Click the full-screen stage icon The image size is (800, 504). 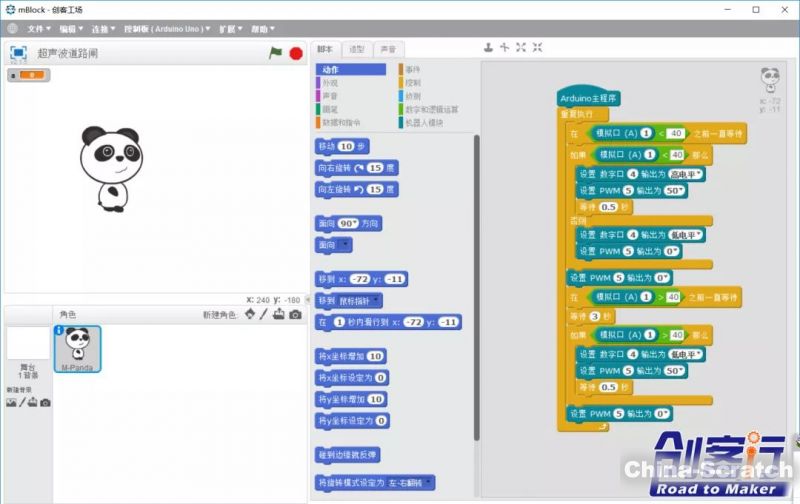click(18, 53)
